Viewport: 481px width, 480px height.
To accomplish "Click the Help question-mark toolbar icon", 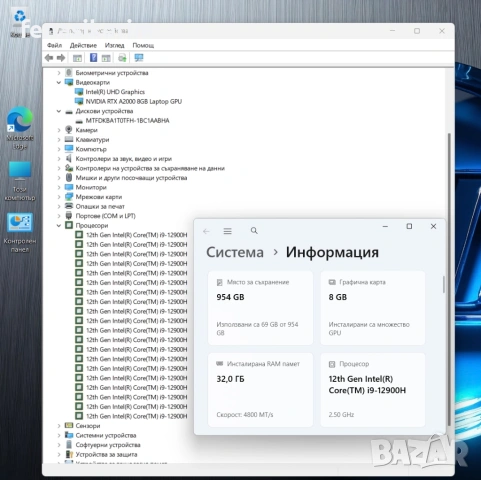I will pos(93,58).
